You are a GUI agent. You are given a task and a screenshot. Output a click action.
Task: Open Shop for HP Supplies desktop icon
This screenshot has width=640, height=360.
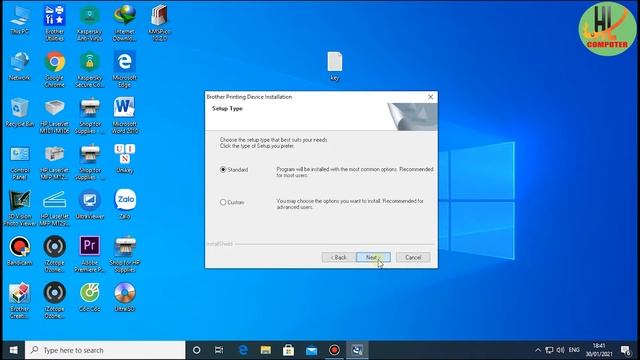tap(125, 255)
